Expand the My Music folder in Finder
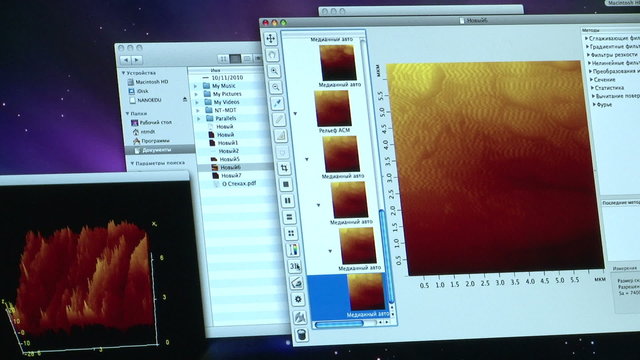640x360 pixels. pos(196,86)
